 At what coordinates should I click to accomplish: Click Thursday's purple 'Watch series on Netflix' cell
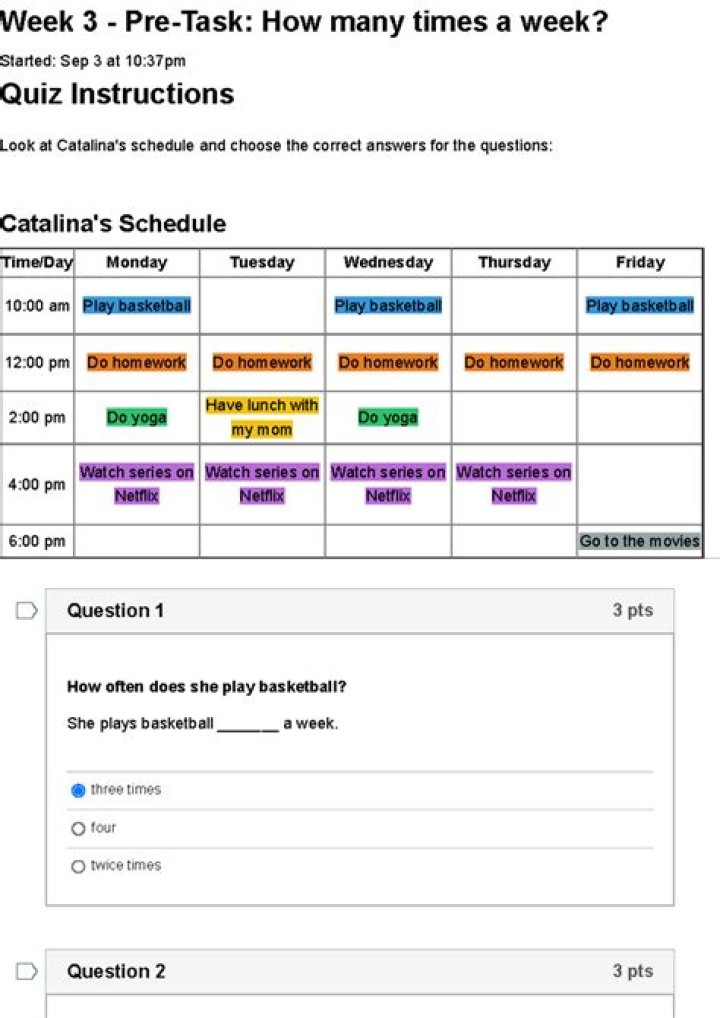[x=513, y=483]
